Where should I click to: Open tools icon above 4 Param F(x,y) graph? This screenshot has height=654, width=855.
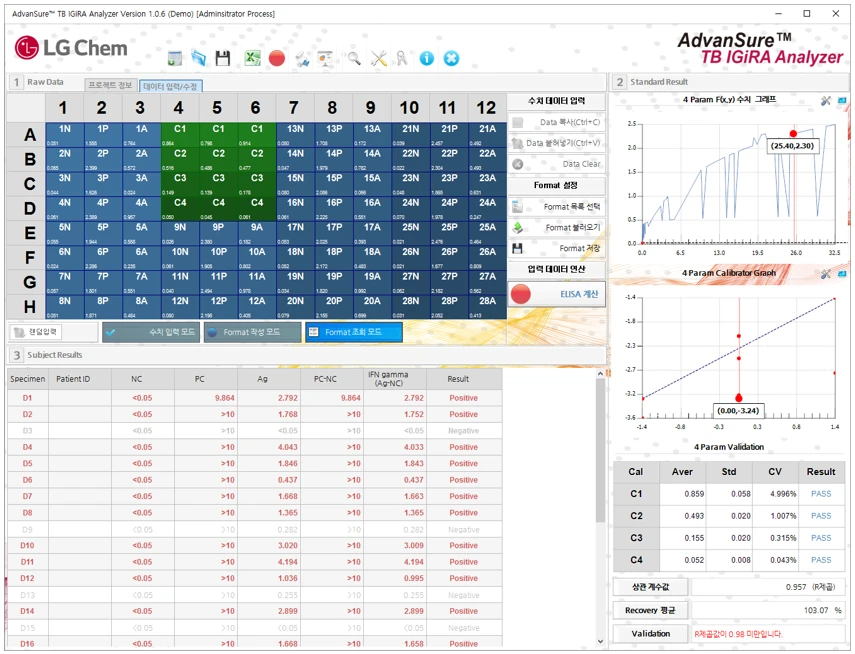click(x=826, y=101)
